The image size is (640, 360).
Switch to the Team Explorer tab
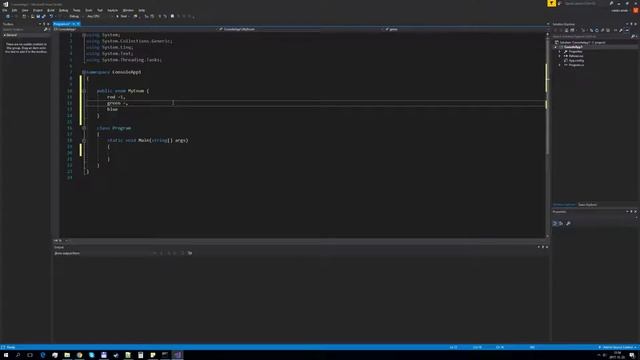pos(587,204)
